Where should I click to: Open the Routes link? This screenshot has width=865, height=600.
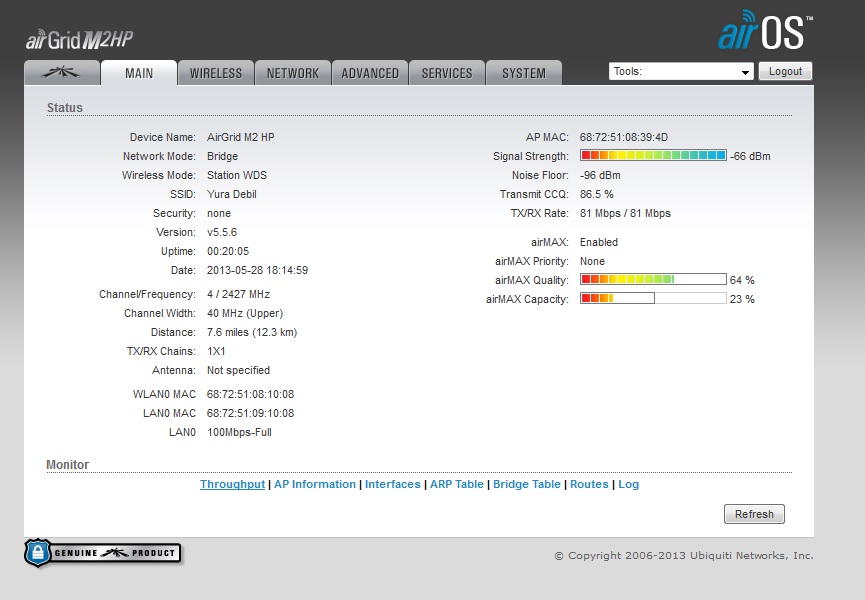pyautogui.click(x=589, y=484)
